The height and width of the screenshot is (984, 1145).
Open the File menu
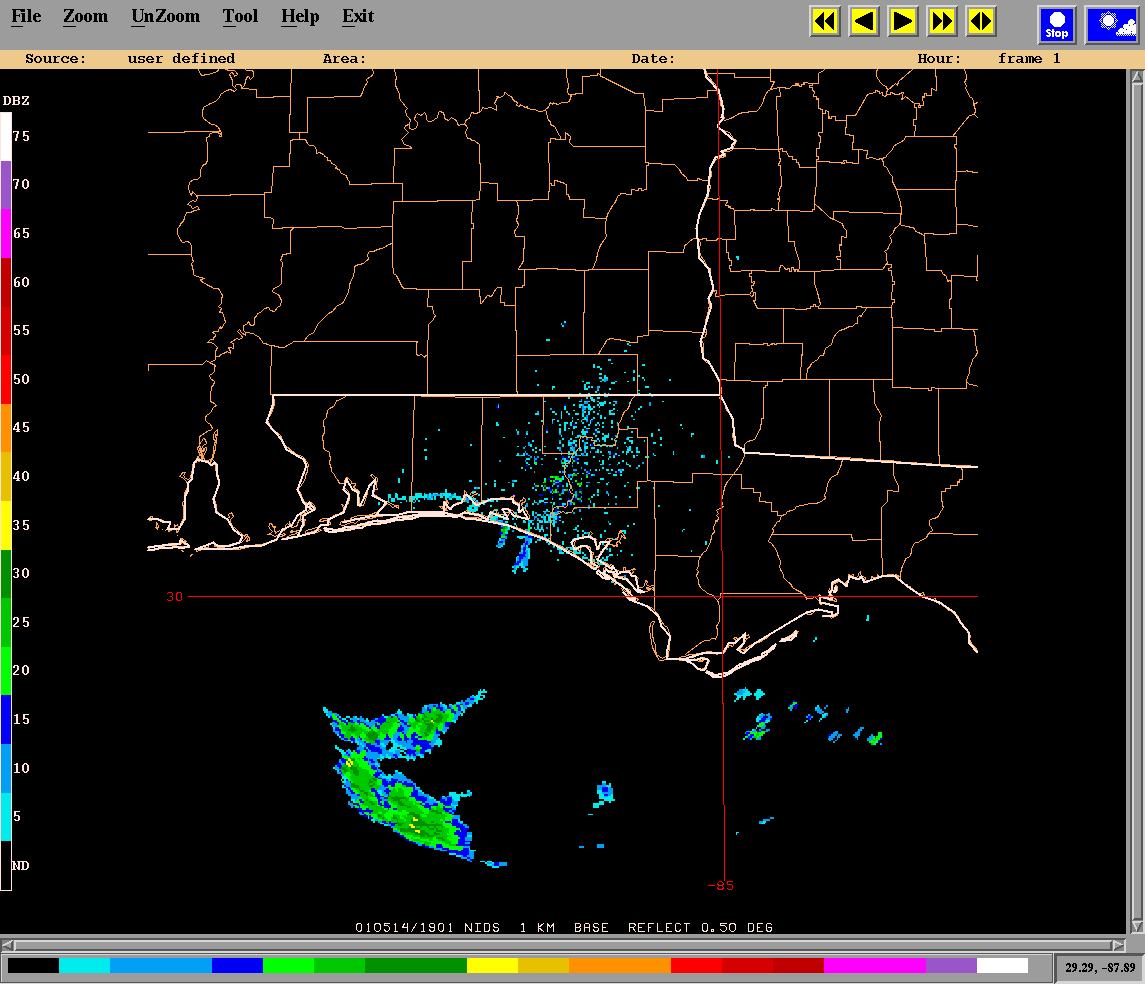coord(26,17)
